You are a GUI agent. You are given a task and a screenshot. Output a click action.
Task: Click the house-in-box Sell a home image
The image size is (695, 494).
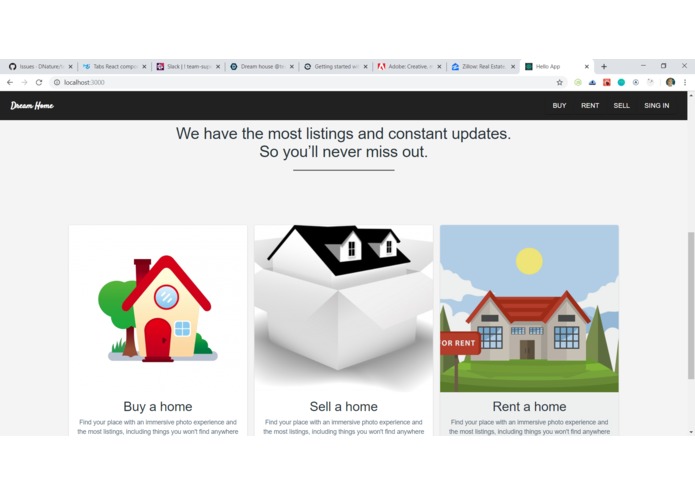pos(344,308)
